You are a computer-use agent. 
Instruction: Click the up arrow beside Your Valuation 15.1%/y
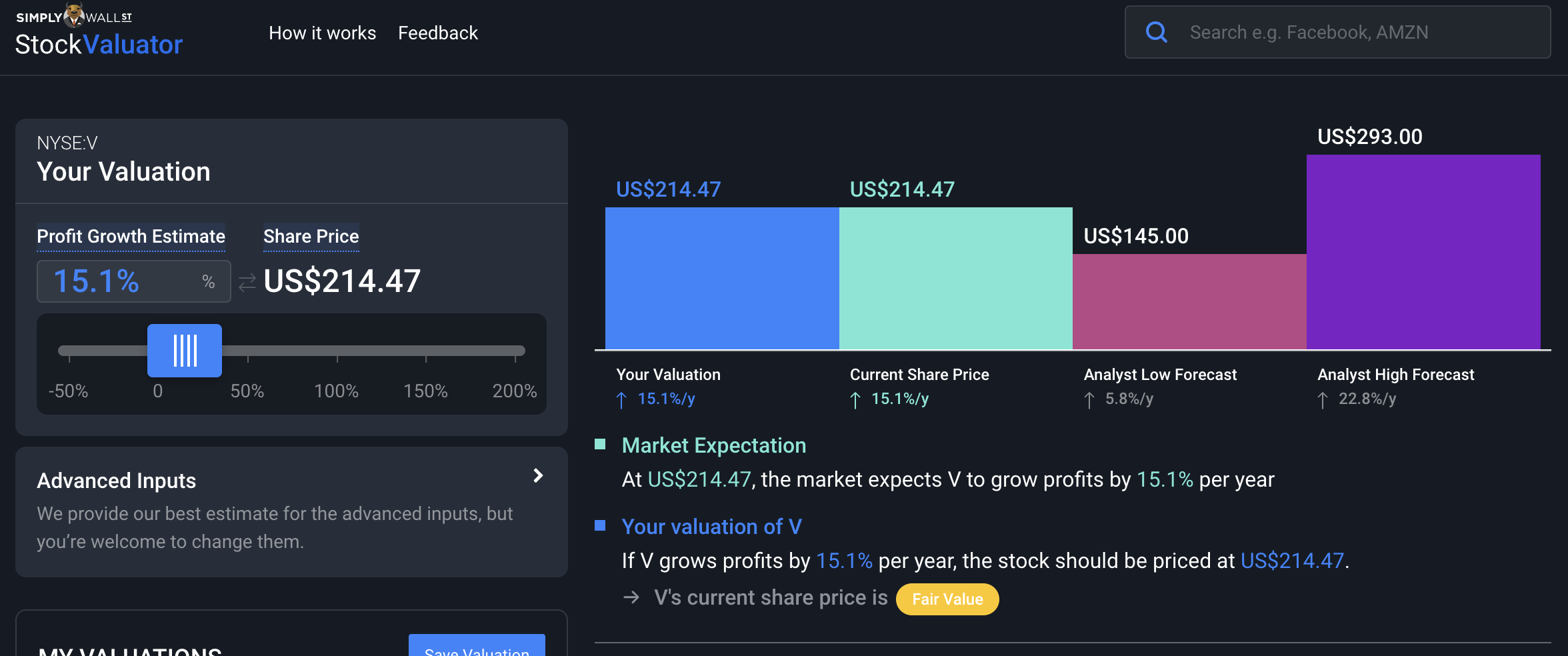tap(621, 400)
